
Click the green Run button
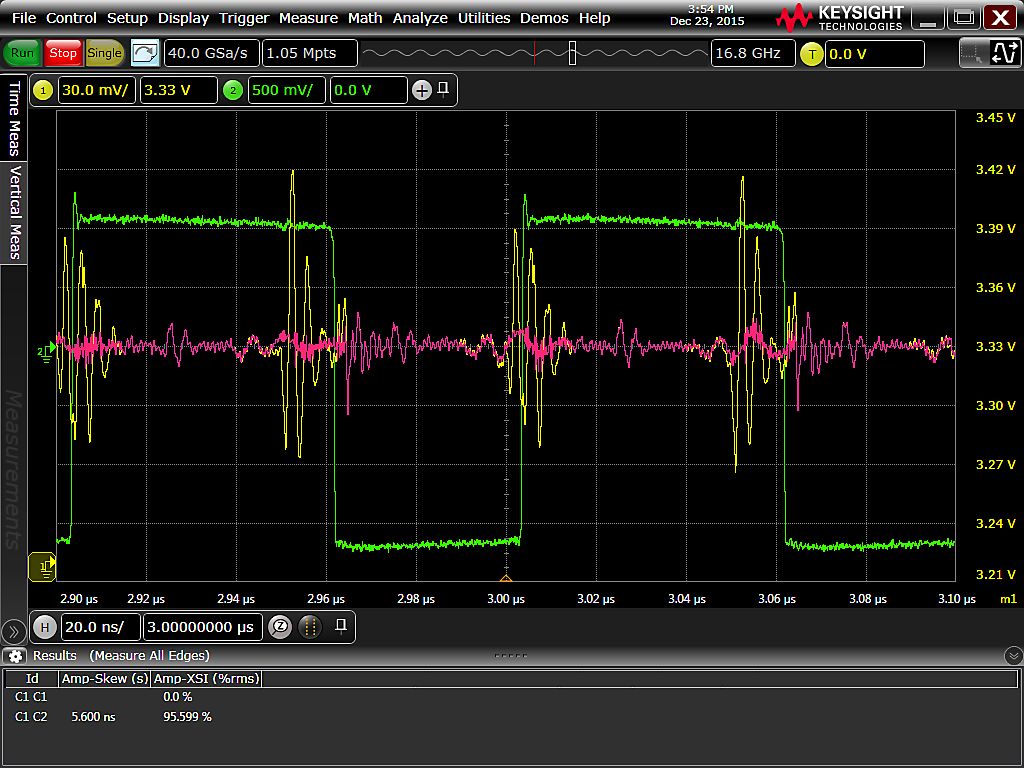pos(22,53)
